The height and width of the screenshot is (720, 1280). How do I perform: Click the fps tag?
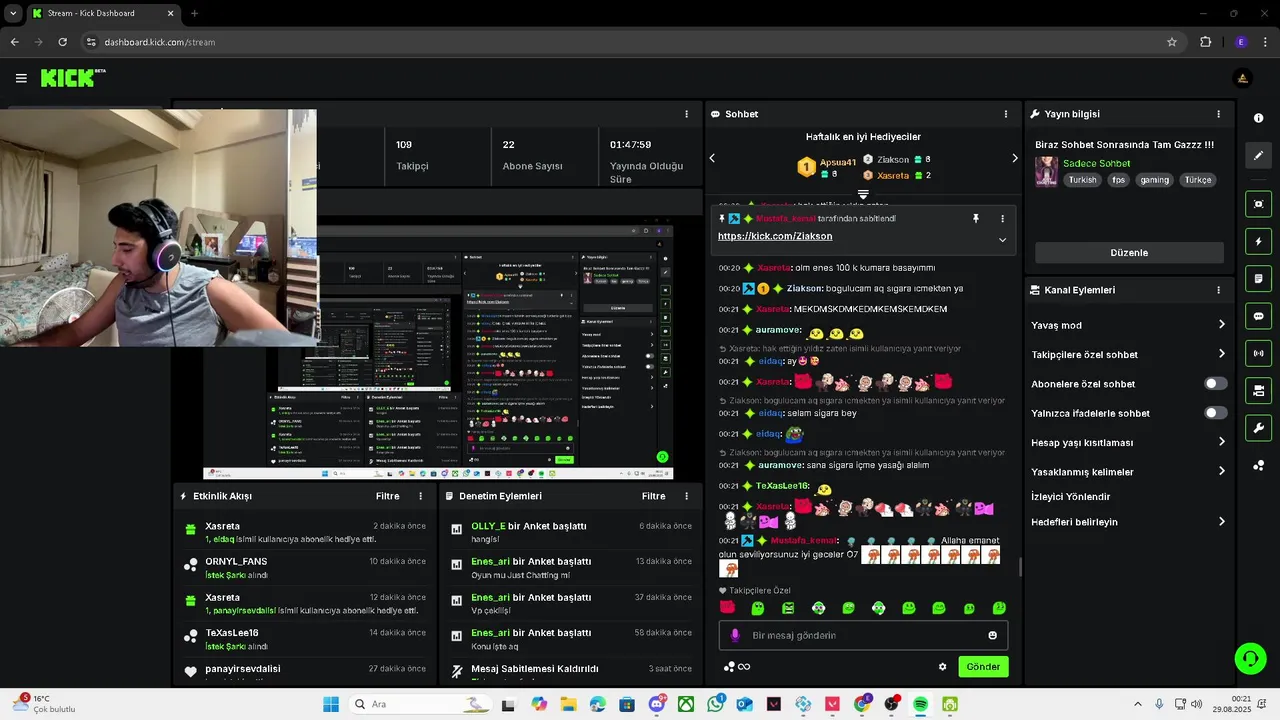pyautogui.click(x=1118, y=180)
